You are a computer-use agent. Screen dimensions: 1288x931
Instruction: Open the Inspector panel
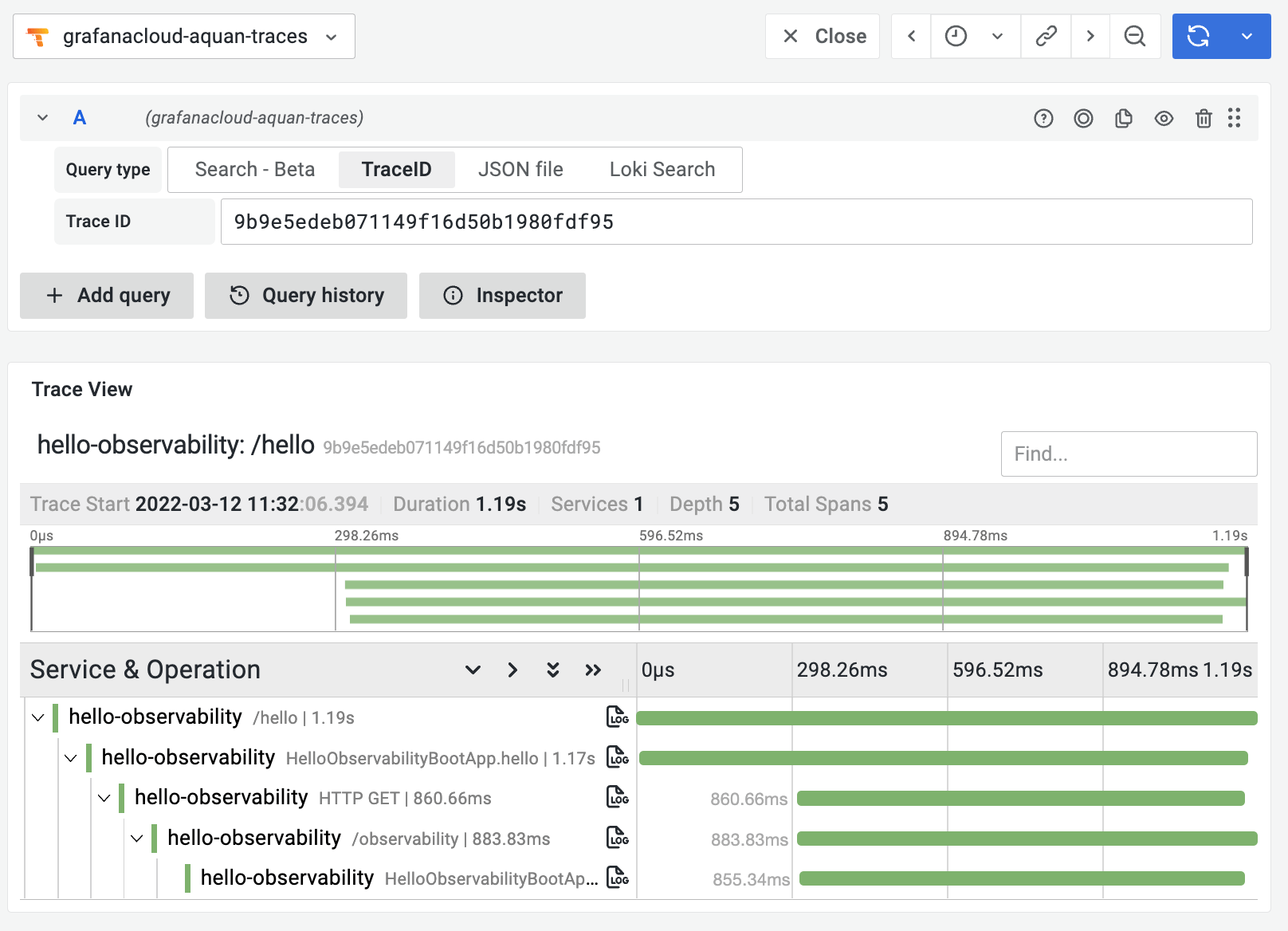(502, 296)
